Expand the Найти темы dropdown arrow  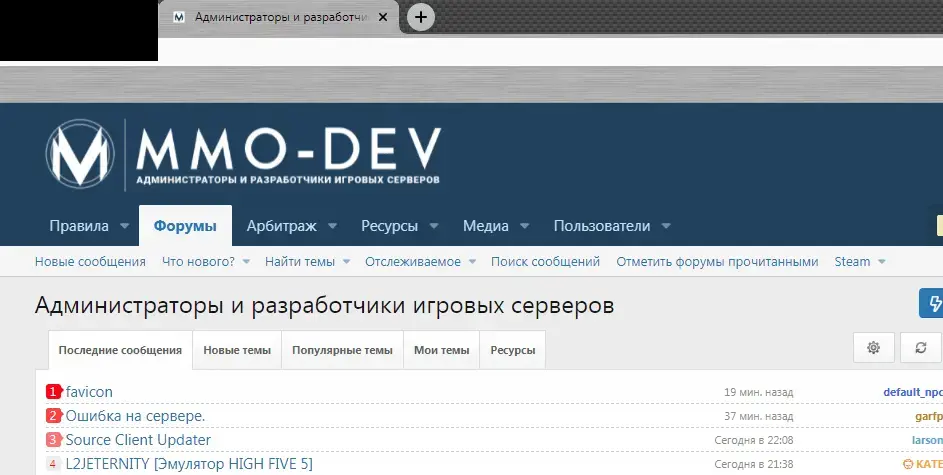(x=346, y=262)
